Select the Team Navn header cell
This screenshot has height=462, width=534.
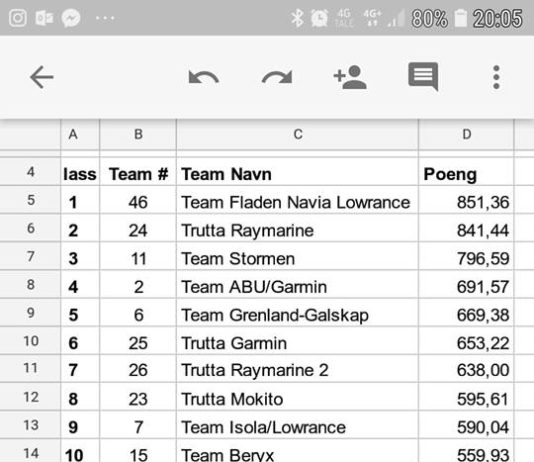(297, 173)
